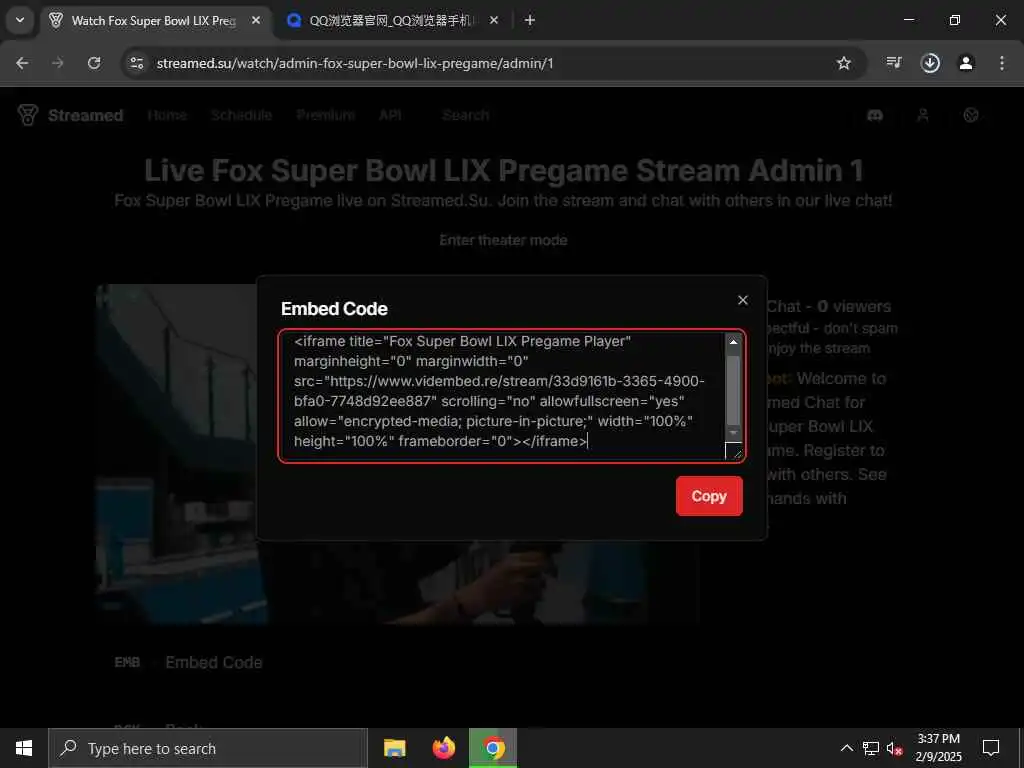Open the Schedule nav link
Image resolution: width=1024 pixels, height=768 pixels.
click(241, 115)
